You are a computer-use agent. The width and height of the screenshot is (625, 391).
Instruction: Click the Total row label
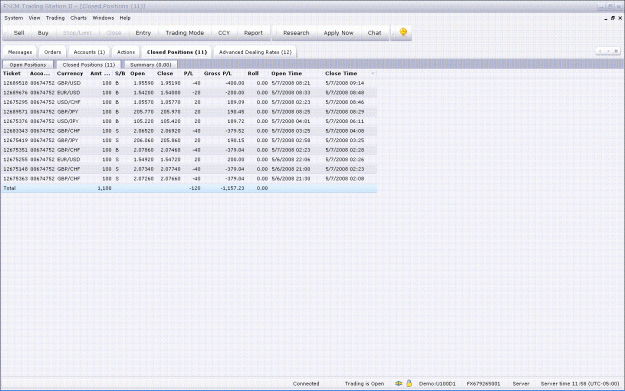(9, 188)
